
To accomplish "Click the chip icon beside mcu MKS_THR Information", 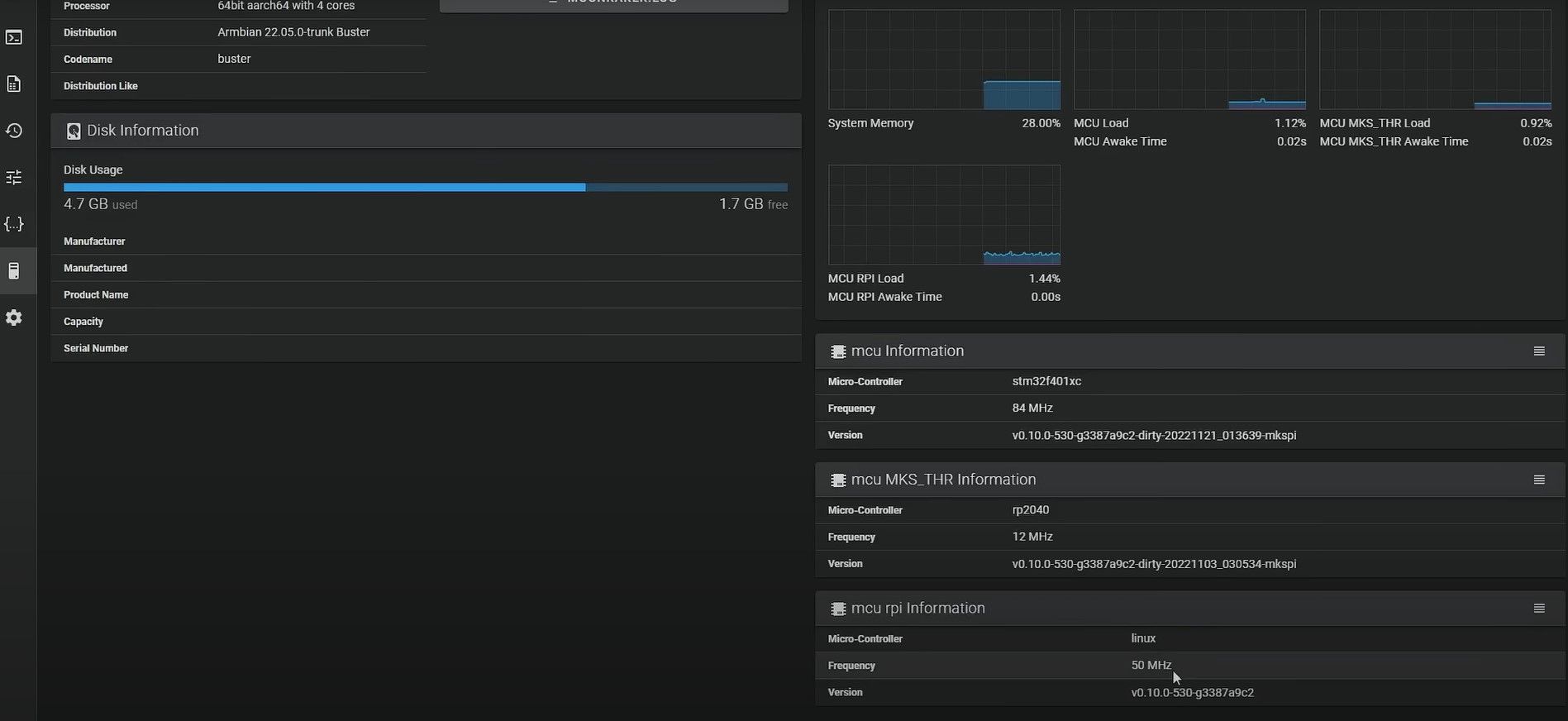I will click(838, 480).
